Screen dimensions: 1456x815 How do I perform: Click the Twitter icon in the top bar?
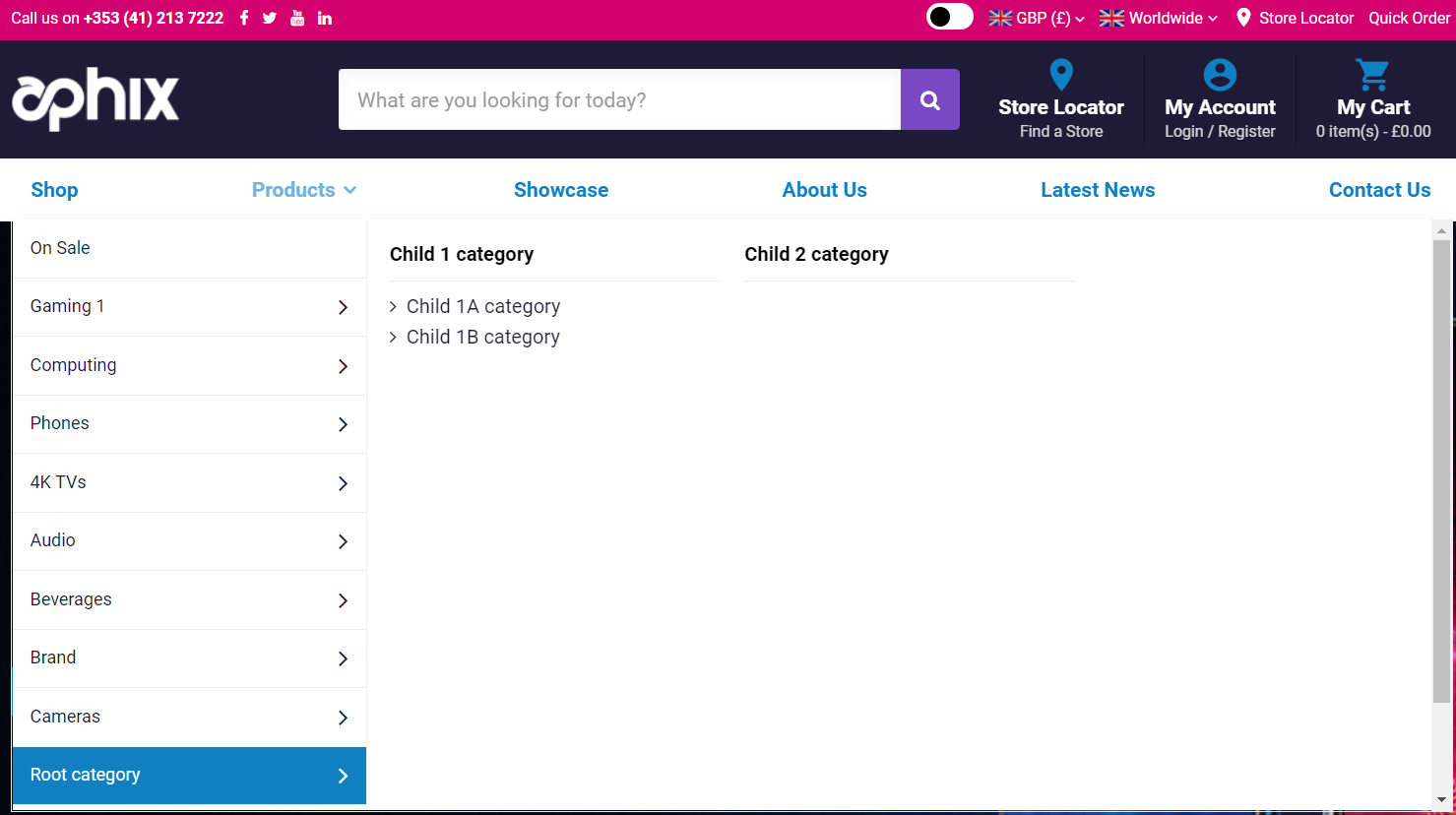[x=270, y=18]
